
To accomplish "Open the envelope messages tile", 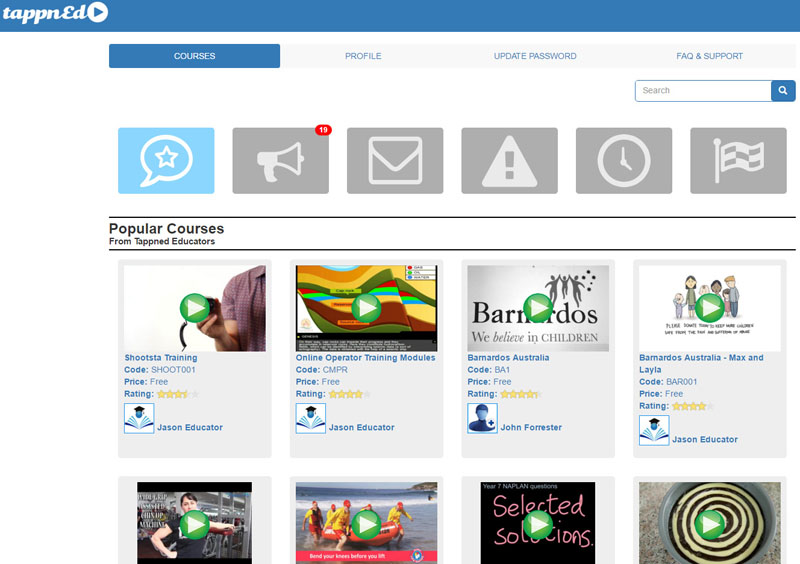I will tap(394, 160).
